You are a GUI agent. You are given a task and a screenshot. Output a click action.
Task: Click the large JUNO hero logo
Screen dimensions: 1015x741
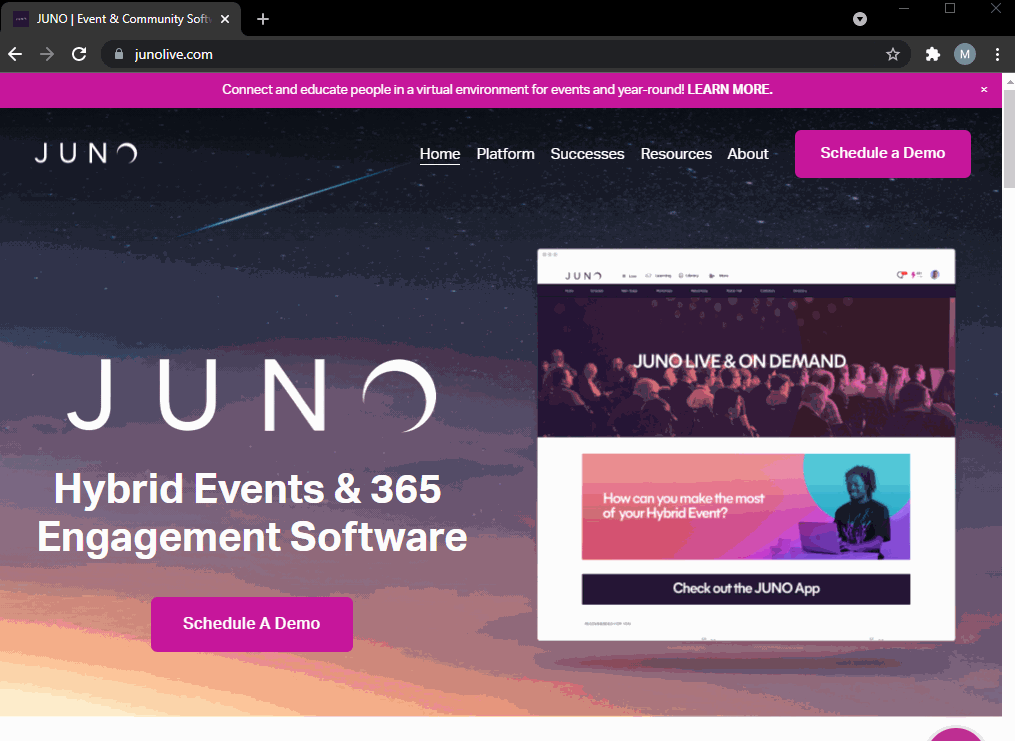[x=251, y=395]
